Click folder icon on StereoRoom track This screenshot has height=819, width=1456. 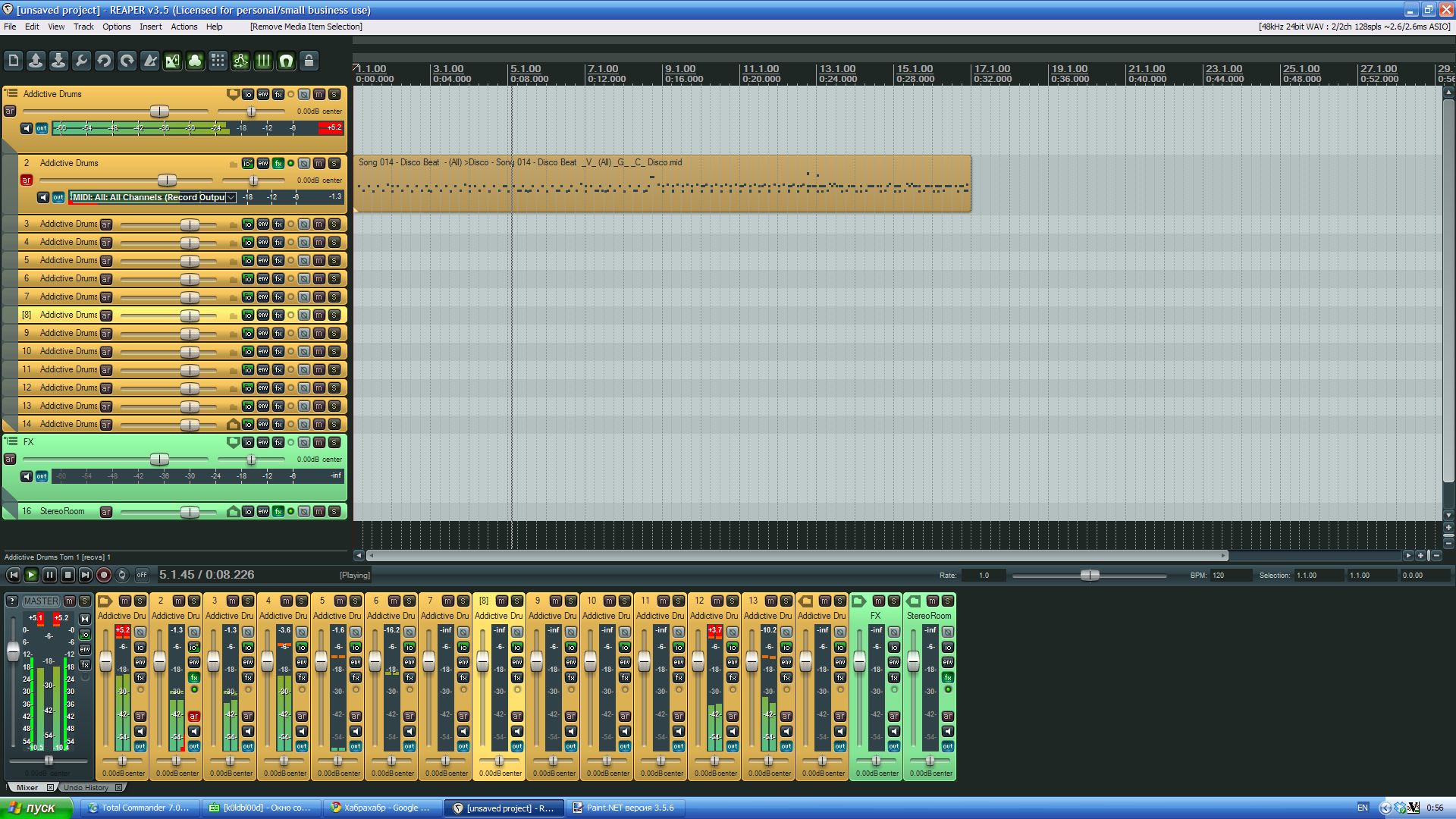[x=233, y=511]
